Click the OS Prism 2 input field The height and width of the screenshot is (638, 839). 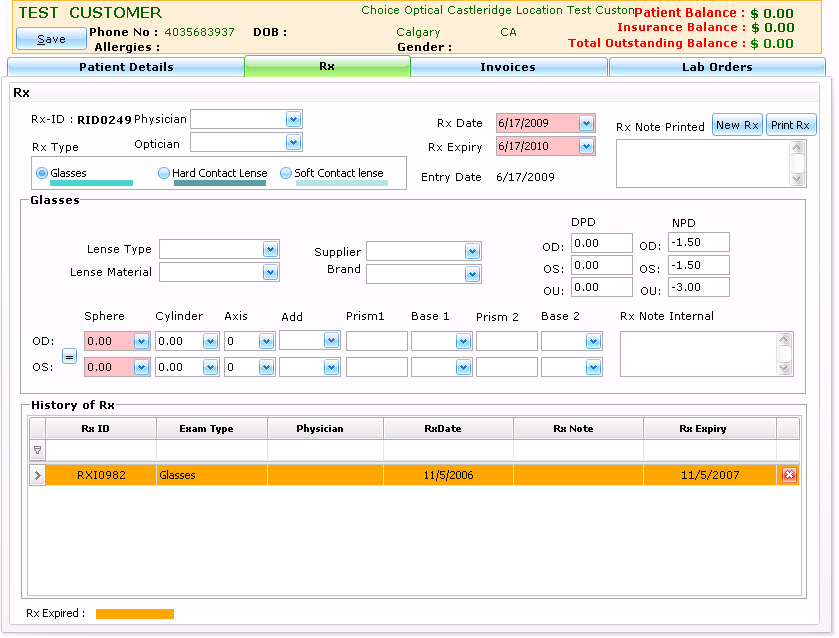tap(507, 367)
